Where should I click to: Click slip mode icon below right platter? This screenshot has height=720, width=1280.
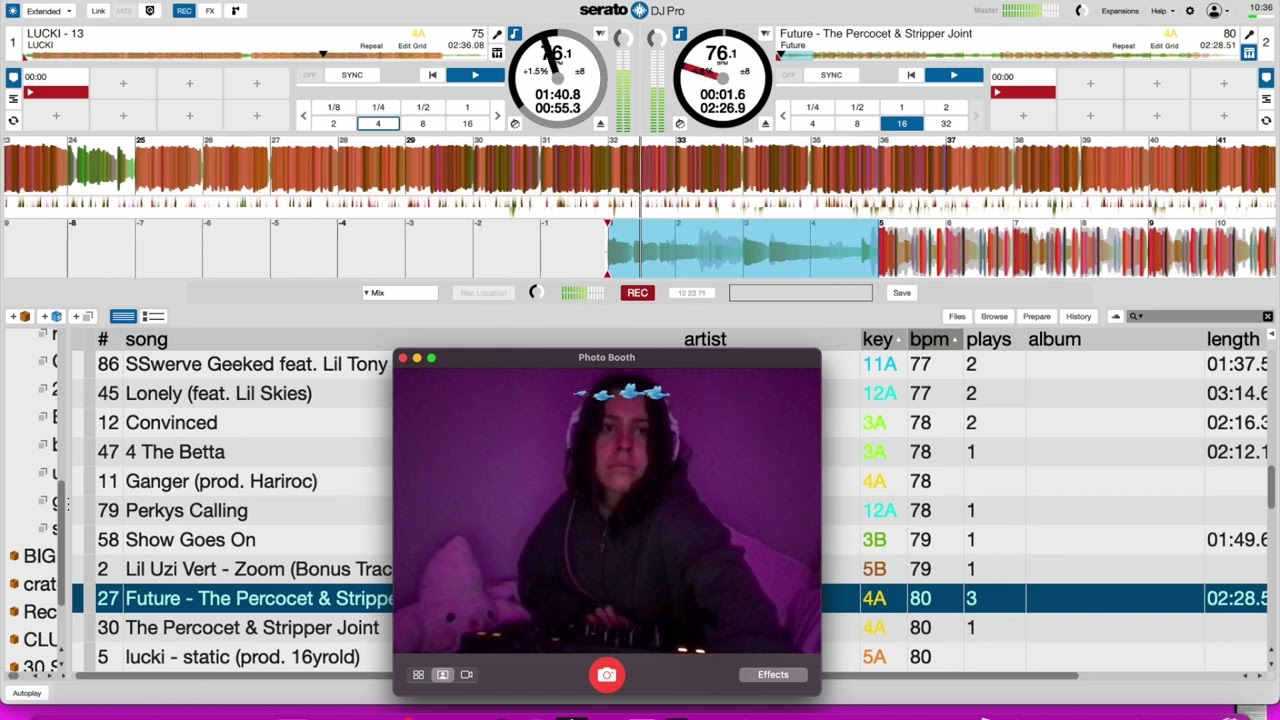(680, 124)
